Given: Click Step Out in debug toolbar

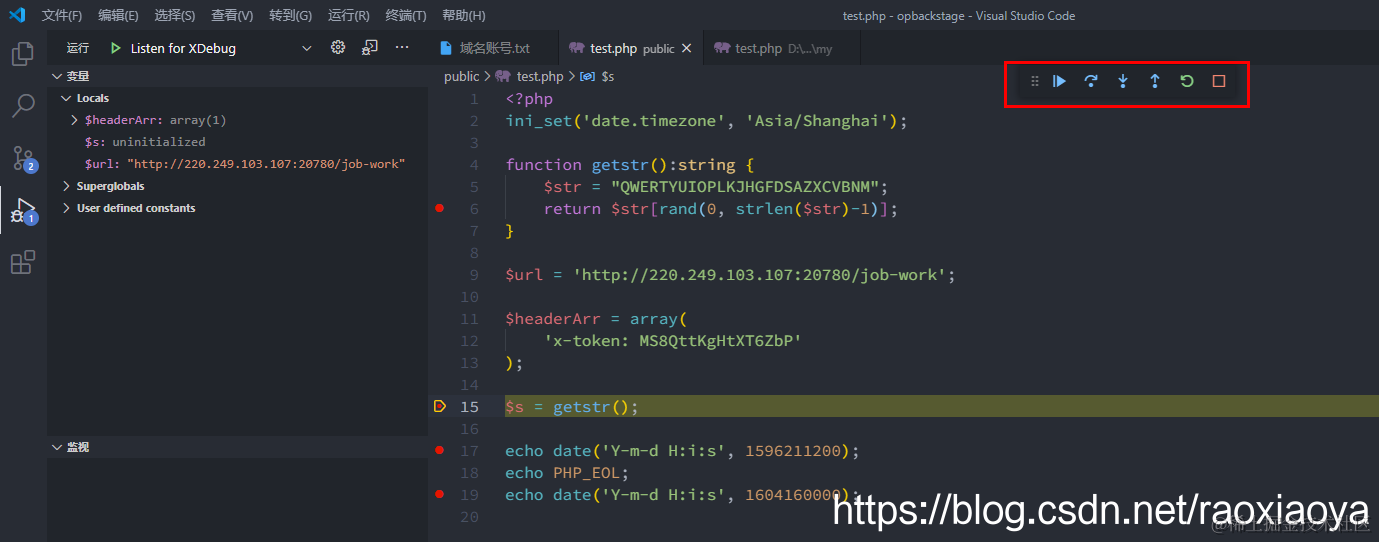Looking at the screenshot, I should 1155,82.
